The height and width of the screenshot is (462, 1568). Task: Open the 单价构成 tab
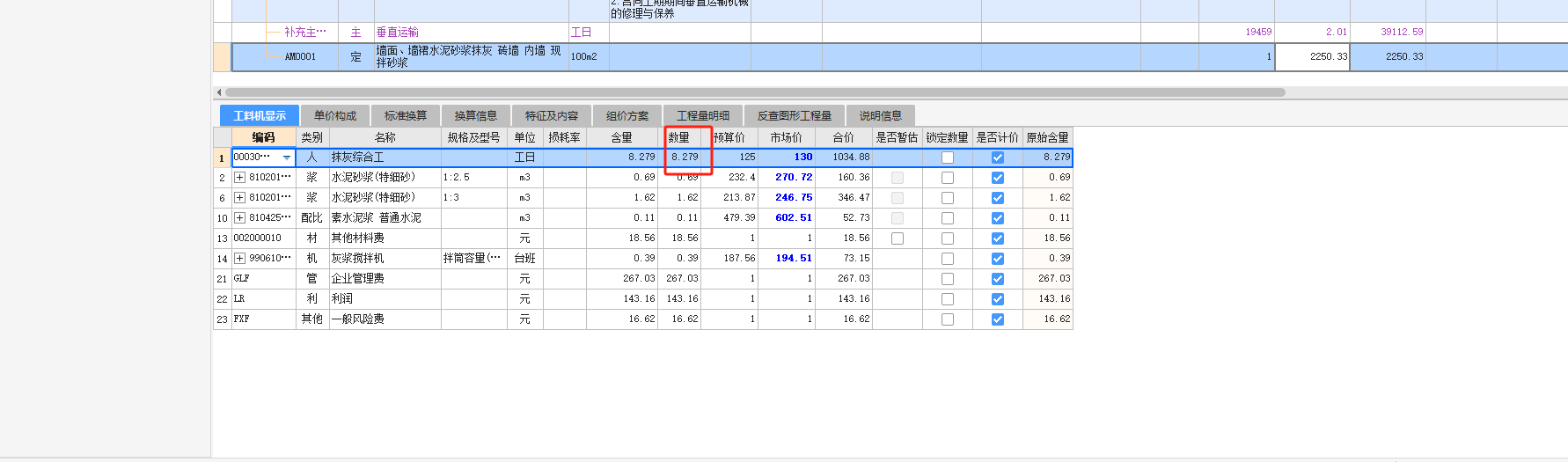(335, 116)
